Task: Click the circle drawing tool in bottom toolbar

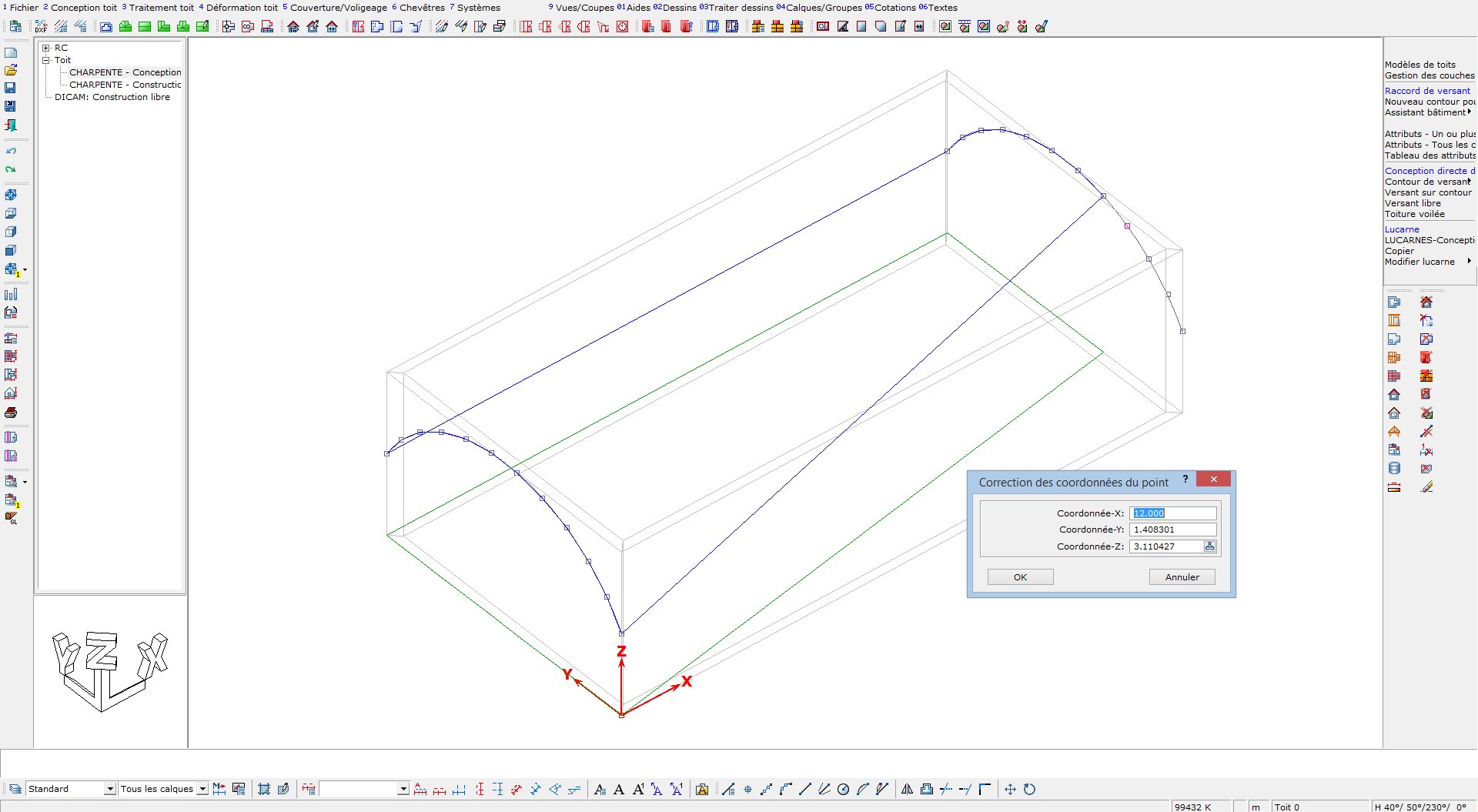Action: (843, 789)
